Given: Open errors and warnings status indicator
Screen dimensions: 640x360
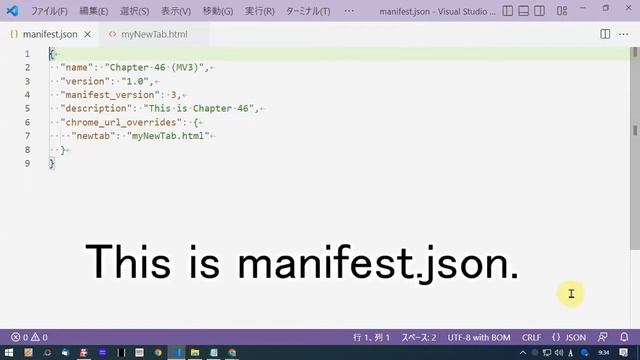Looking at the screenshot, I should [x=29, y=337].
